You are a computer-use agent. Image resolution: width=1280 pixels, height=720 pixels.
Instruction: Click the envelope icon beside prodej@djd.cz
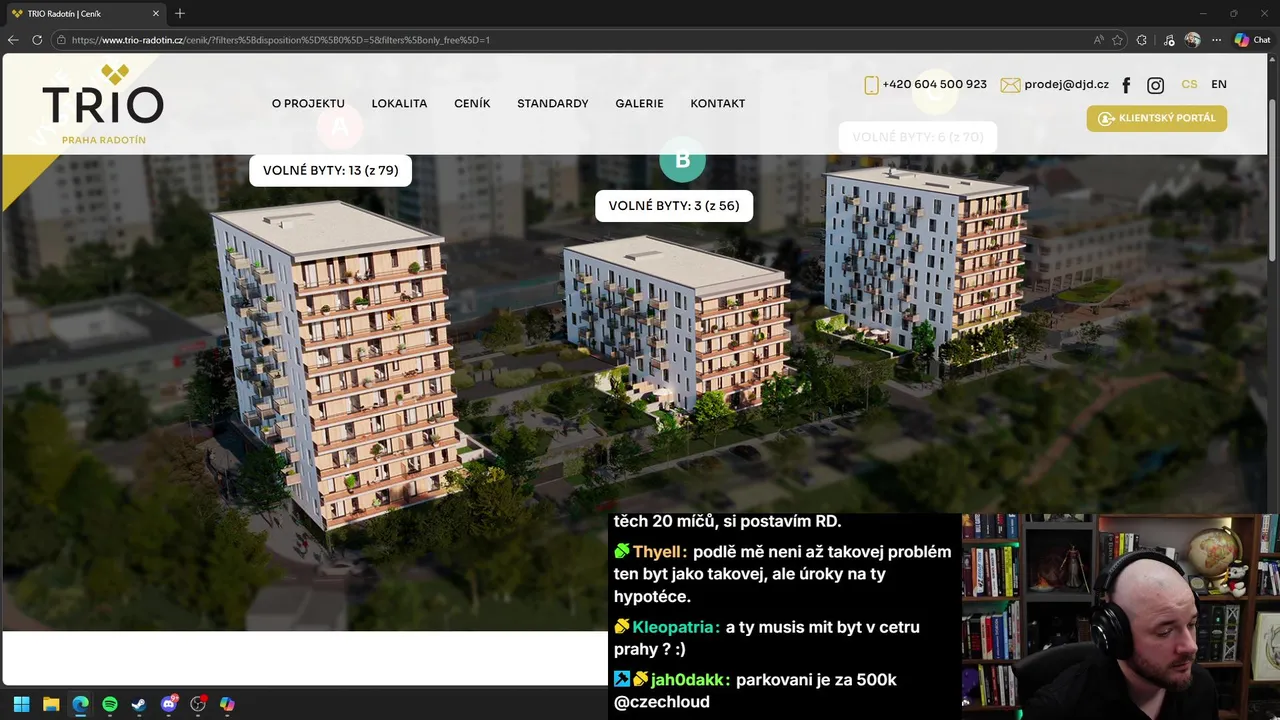[x=1010, y=85]
